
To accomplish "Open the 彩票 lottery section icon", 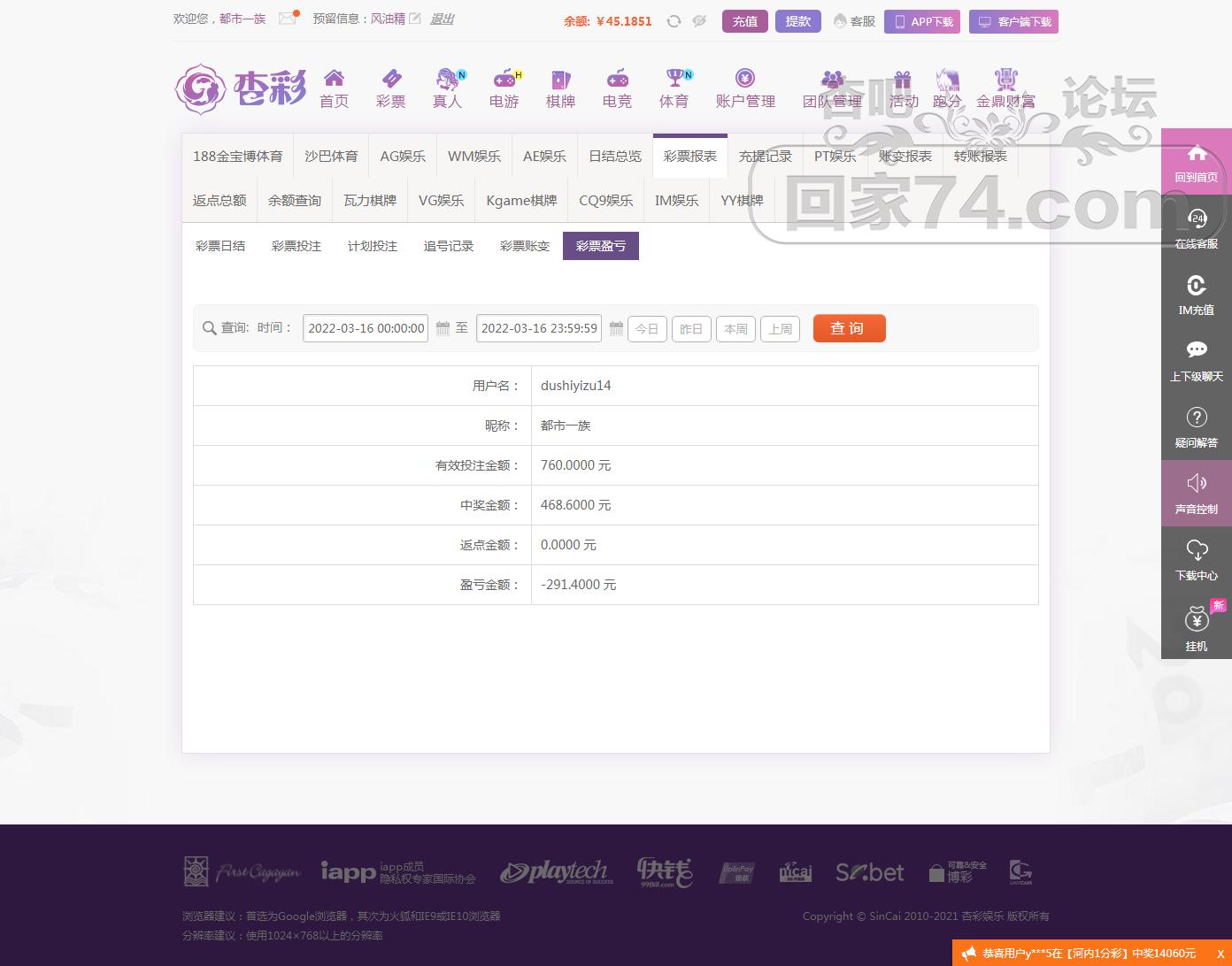I will (390, 88).
